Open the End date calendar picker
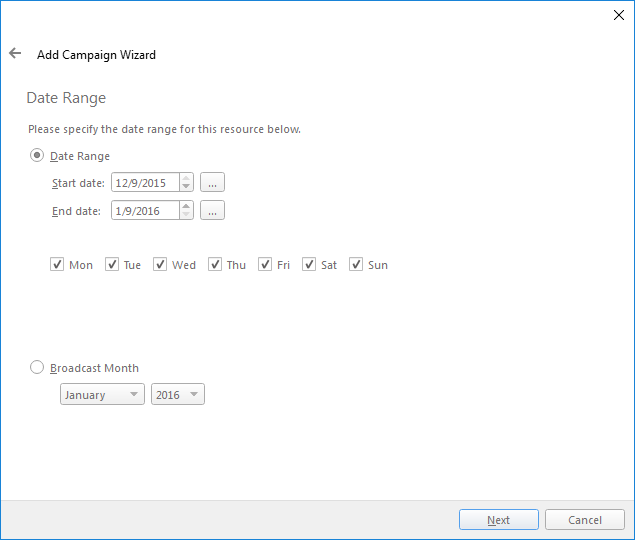The image size is (635, 540). pyautogui.click(x=212, y=210)
